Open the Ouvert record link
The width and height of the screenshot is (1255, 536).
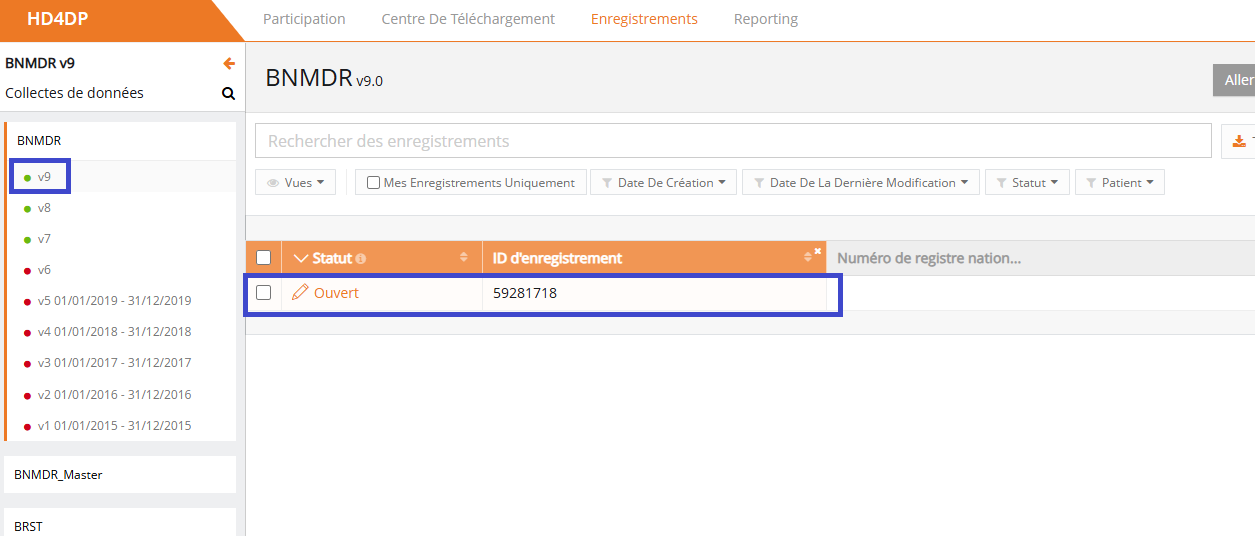pyautogui.click(x=336, y=293)
